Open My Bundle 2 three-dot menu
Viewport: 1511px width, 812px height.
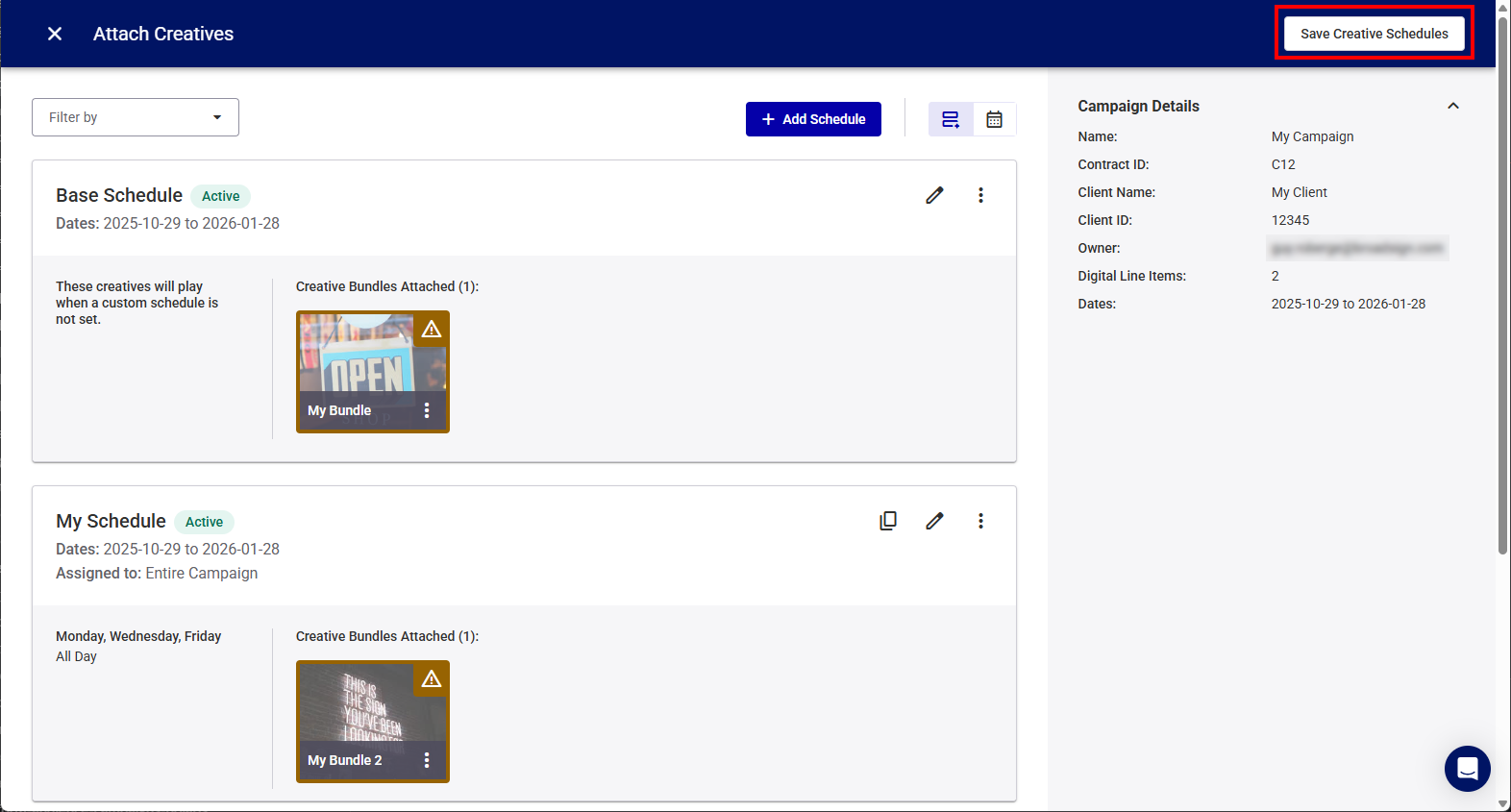[x=427, y=760]
